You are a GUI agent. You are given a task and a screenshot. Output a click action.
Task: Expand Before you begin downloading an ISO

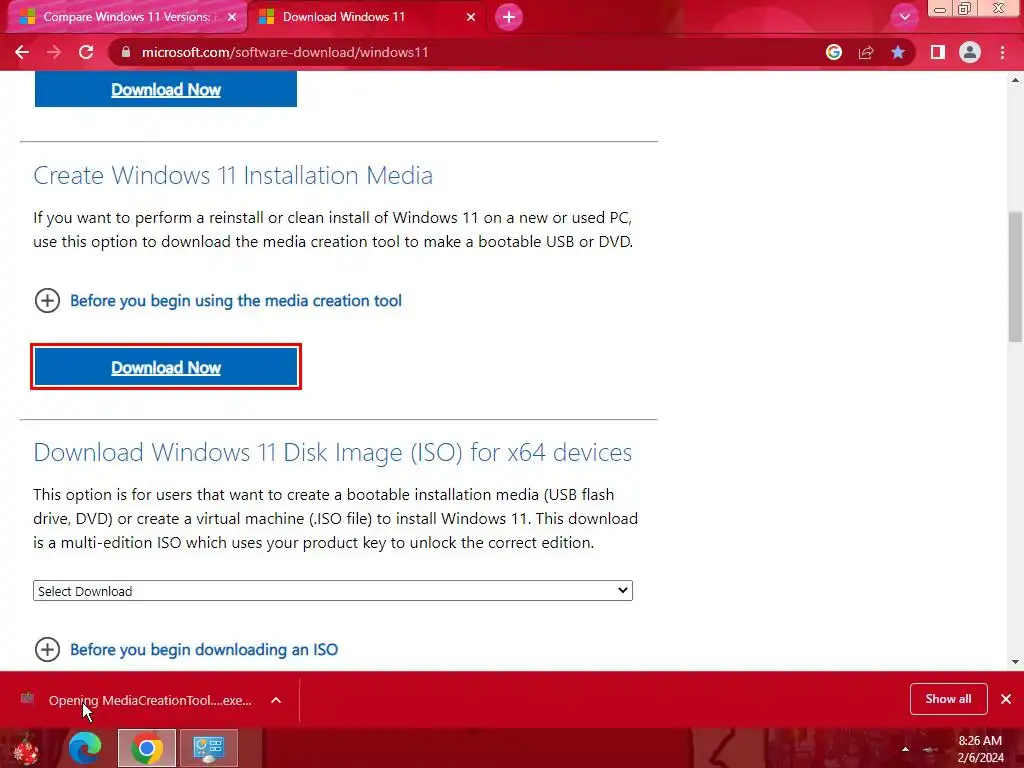pos(204,649)
